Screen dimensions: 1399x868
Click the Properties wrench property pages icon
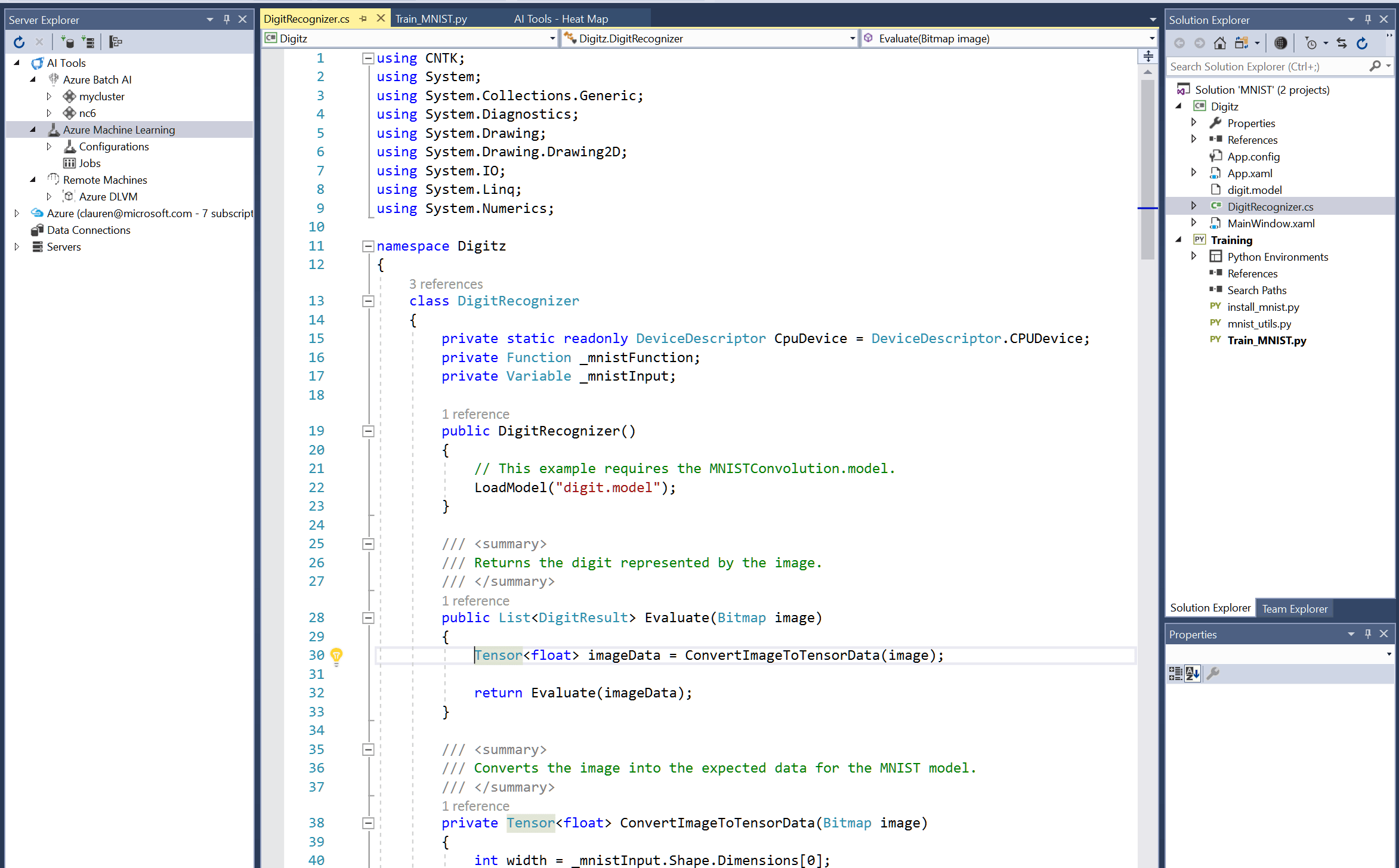tap(1213, 674)
